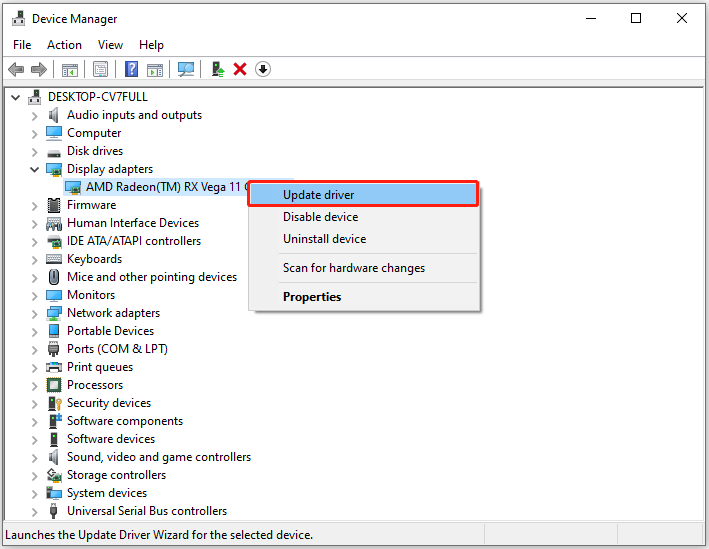This screenshot has width=709, height=549.
Task: Click the Properties sheet icon in toolbar
Action: [x=100, y=69]
